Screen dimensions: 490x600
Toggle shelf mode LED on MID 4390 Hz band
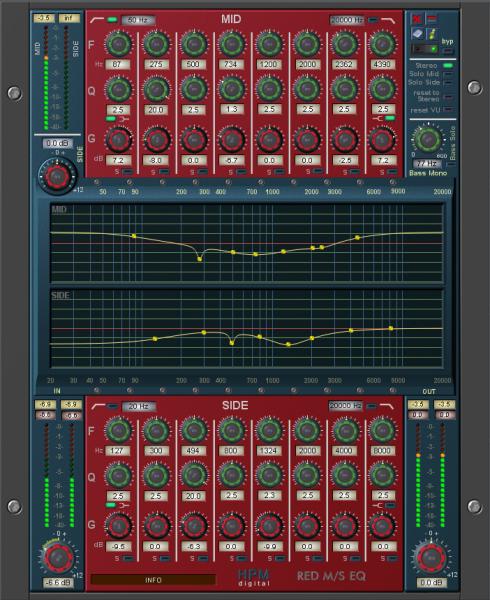pyautogui.click(x=390, y=119)
